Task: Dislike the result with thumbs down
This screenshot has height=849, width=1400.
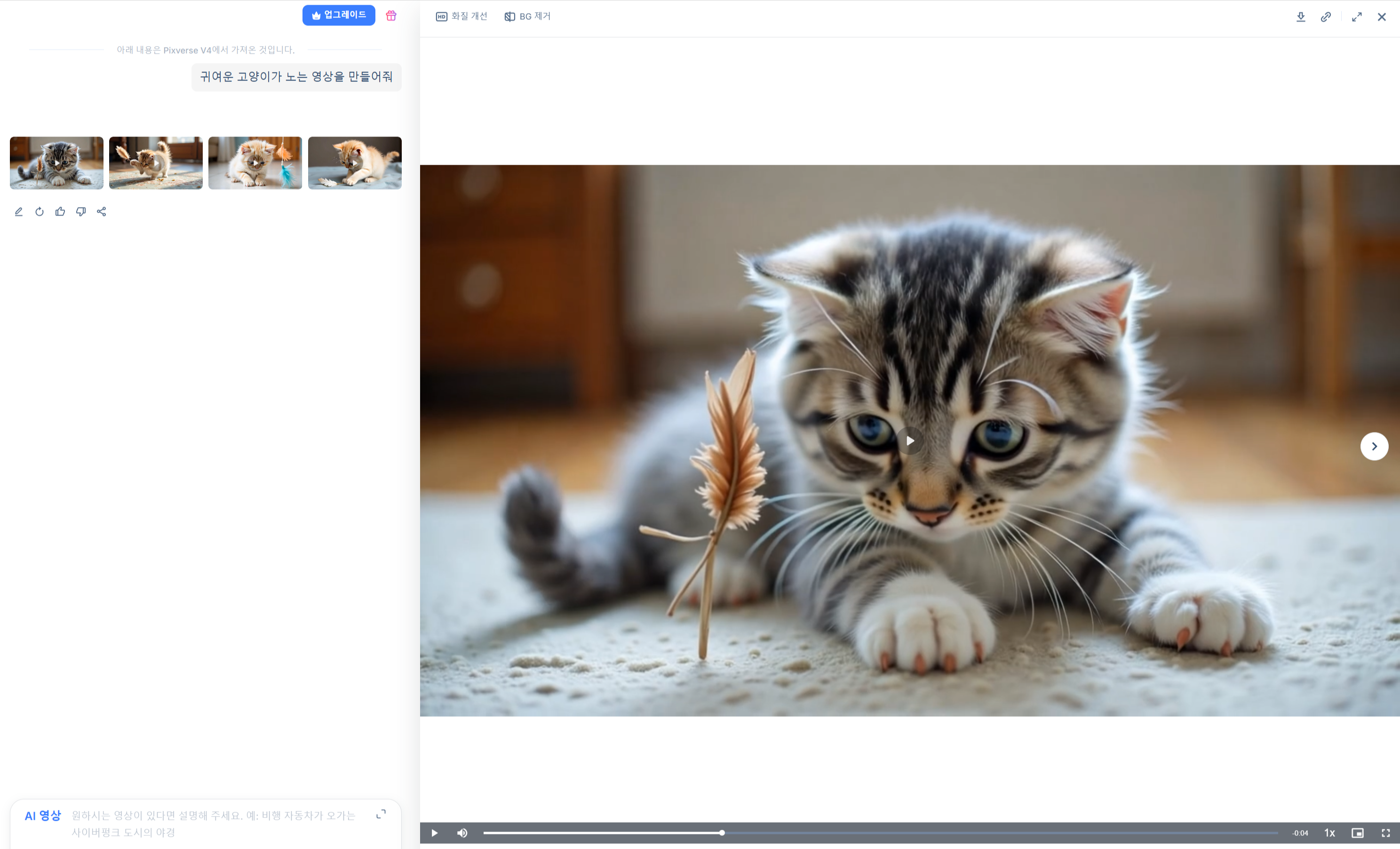Action: point(81,211)
